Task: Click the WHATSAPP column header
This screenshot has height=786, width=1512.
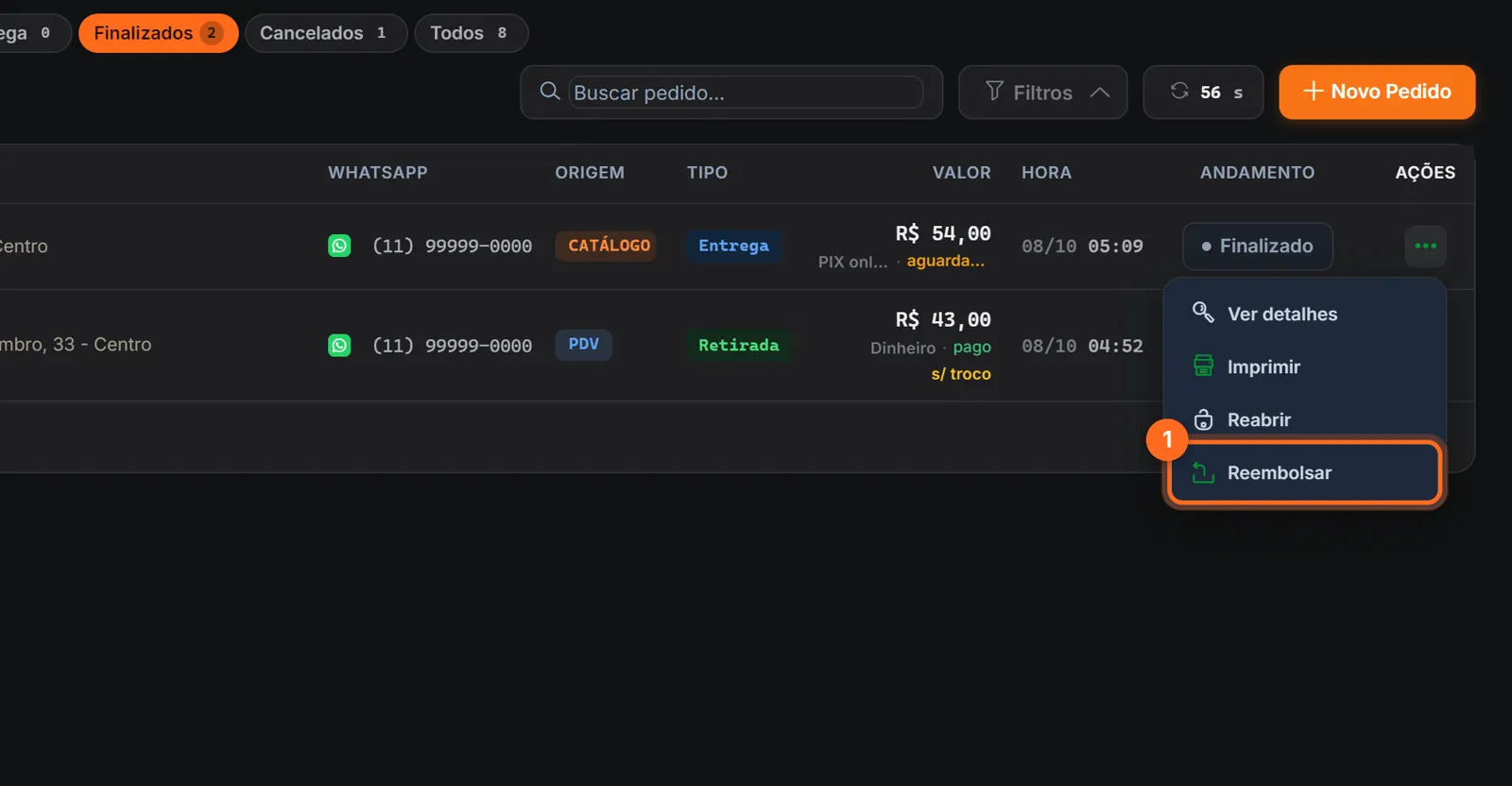Action: [x=378, y=173]
